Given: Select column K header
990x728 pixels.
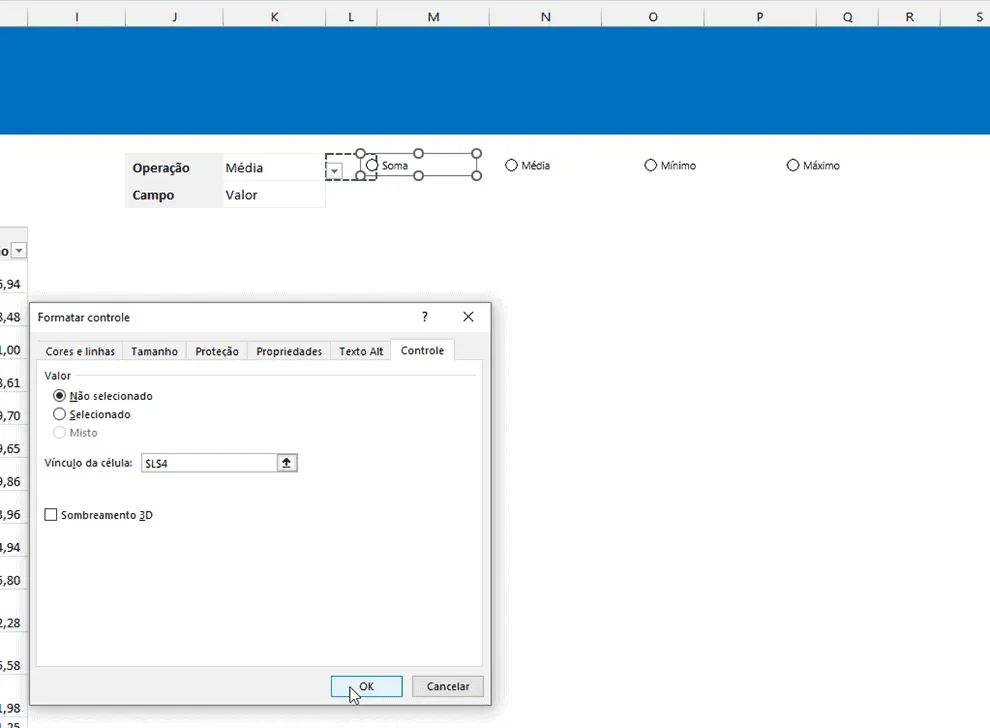Looking at the screenshot, I should pos(274,17).
